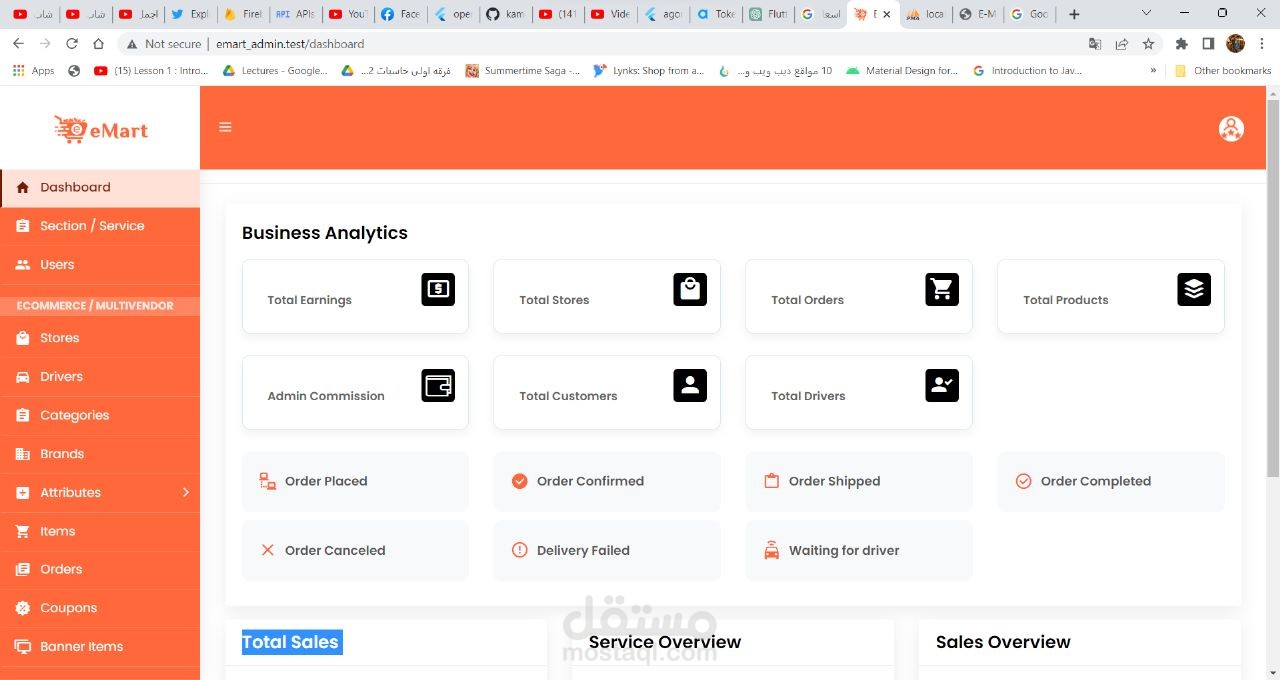
Task: Switch to the Facebook browser tab
Action: pos(400,14)
